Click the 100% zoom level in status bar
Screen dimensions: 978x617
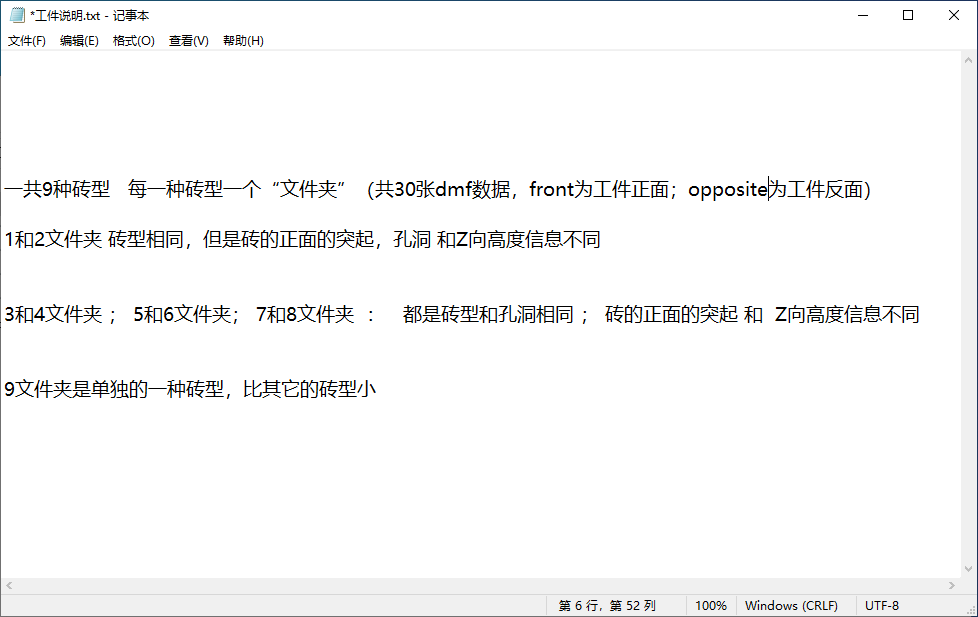pyautogui.click(x=710, y=606)
